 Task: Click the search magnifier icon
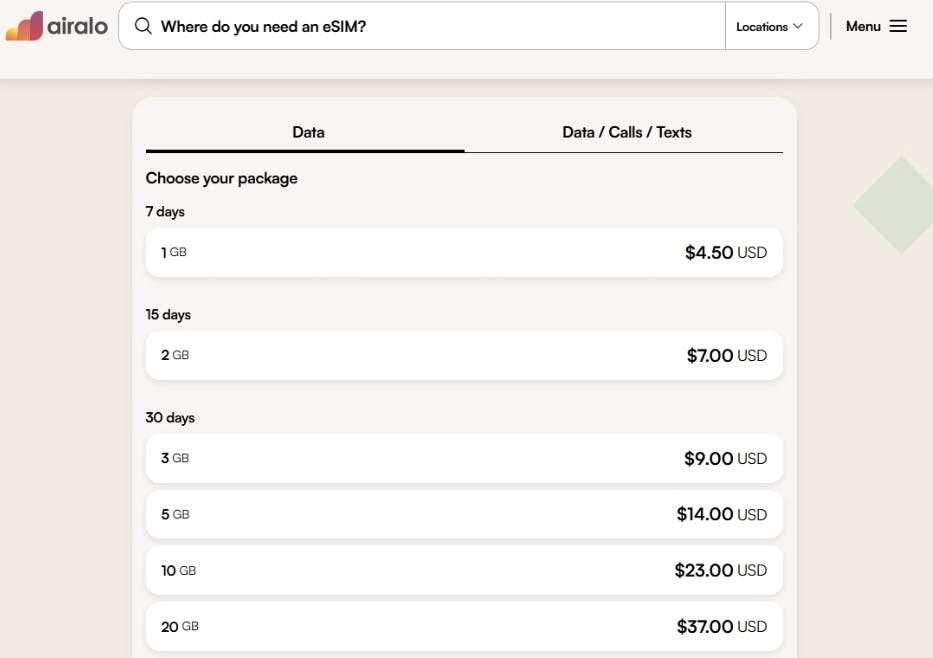[x=143, y=26]
